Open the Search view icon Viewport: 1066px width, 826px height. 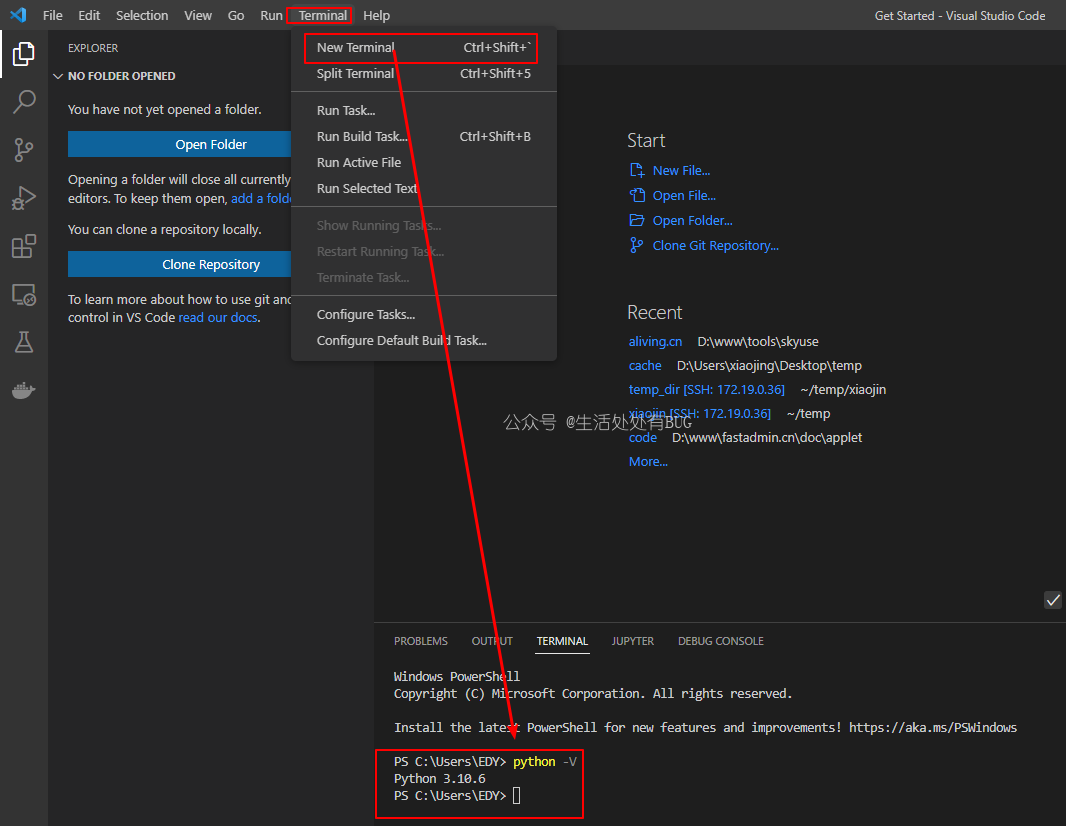(x=24, y=102)
